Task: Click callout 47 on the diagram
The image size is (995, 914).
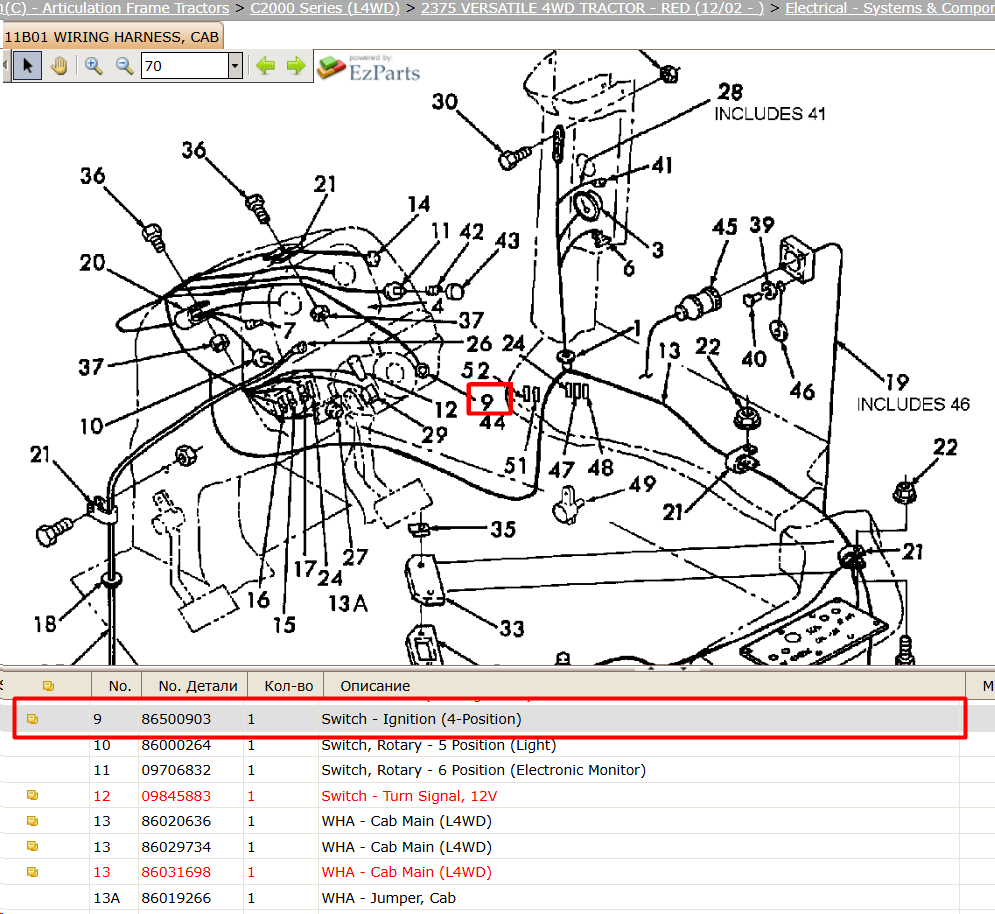Action: click(562, 470)
